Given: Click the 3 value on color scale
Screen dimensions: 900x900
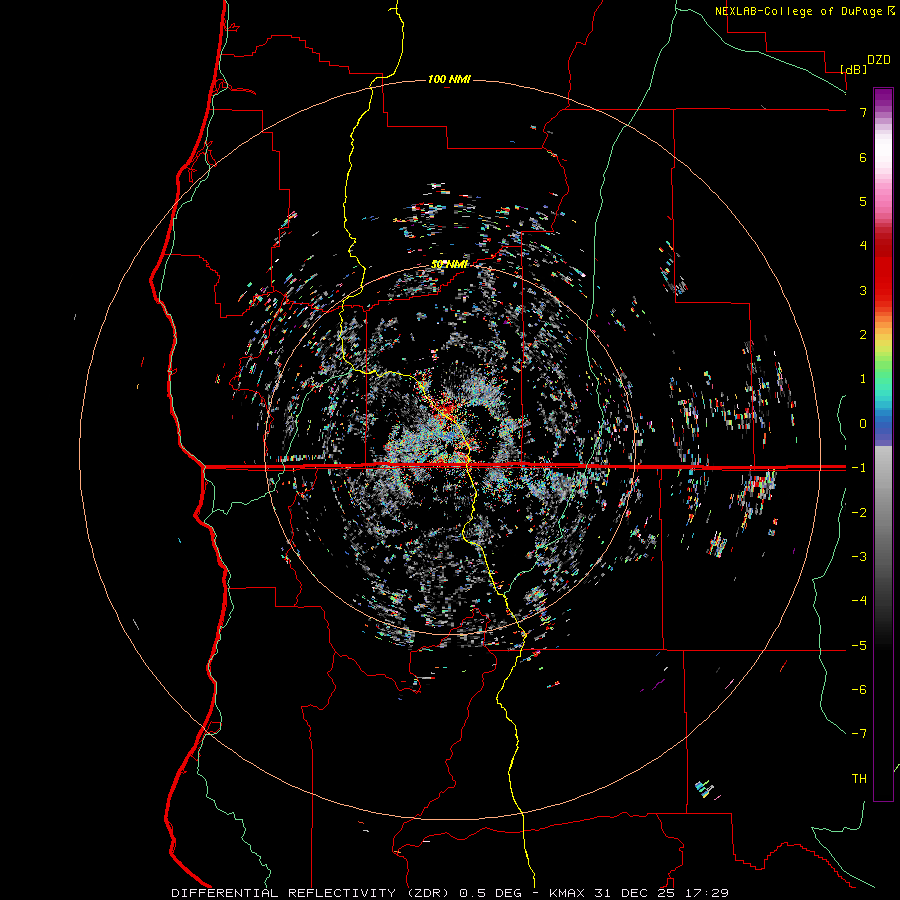Looking at the screenshot, I should point(863,290).
